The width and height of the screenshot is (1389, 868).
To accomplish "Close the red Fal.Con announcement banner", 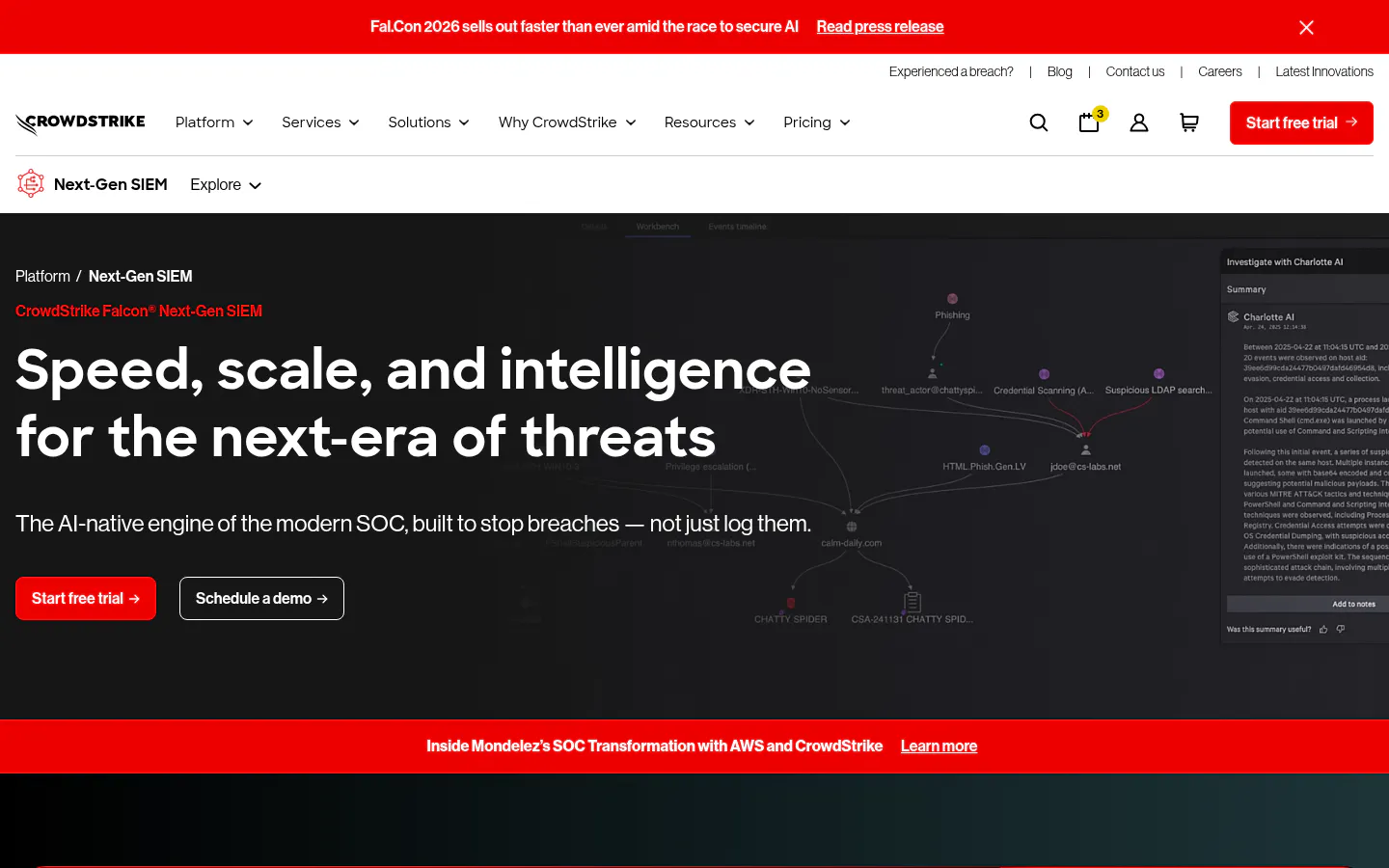I will point(1306,27).
